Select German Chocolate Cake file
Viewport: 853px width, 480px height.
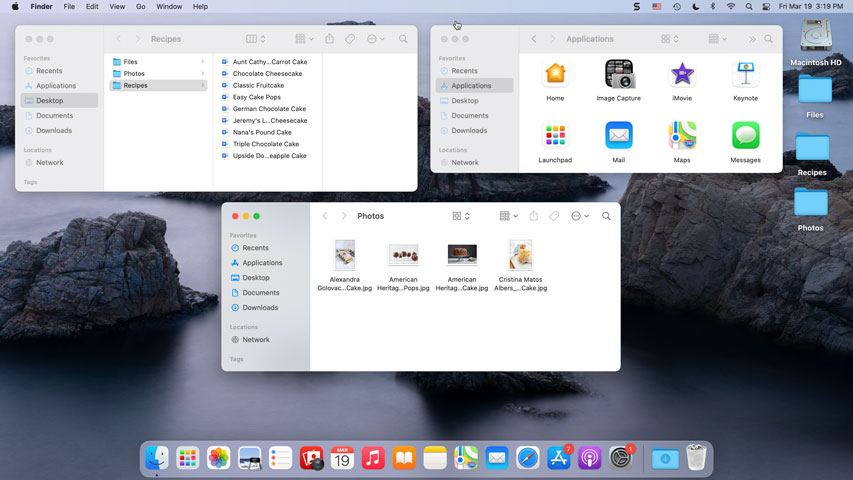click(x=267, y=109)
